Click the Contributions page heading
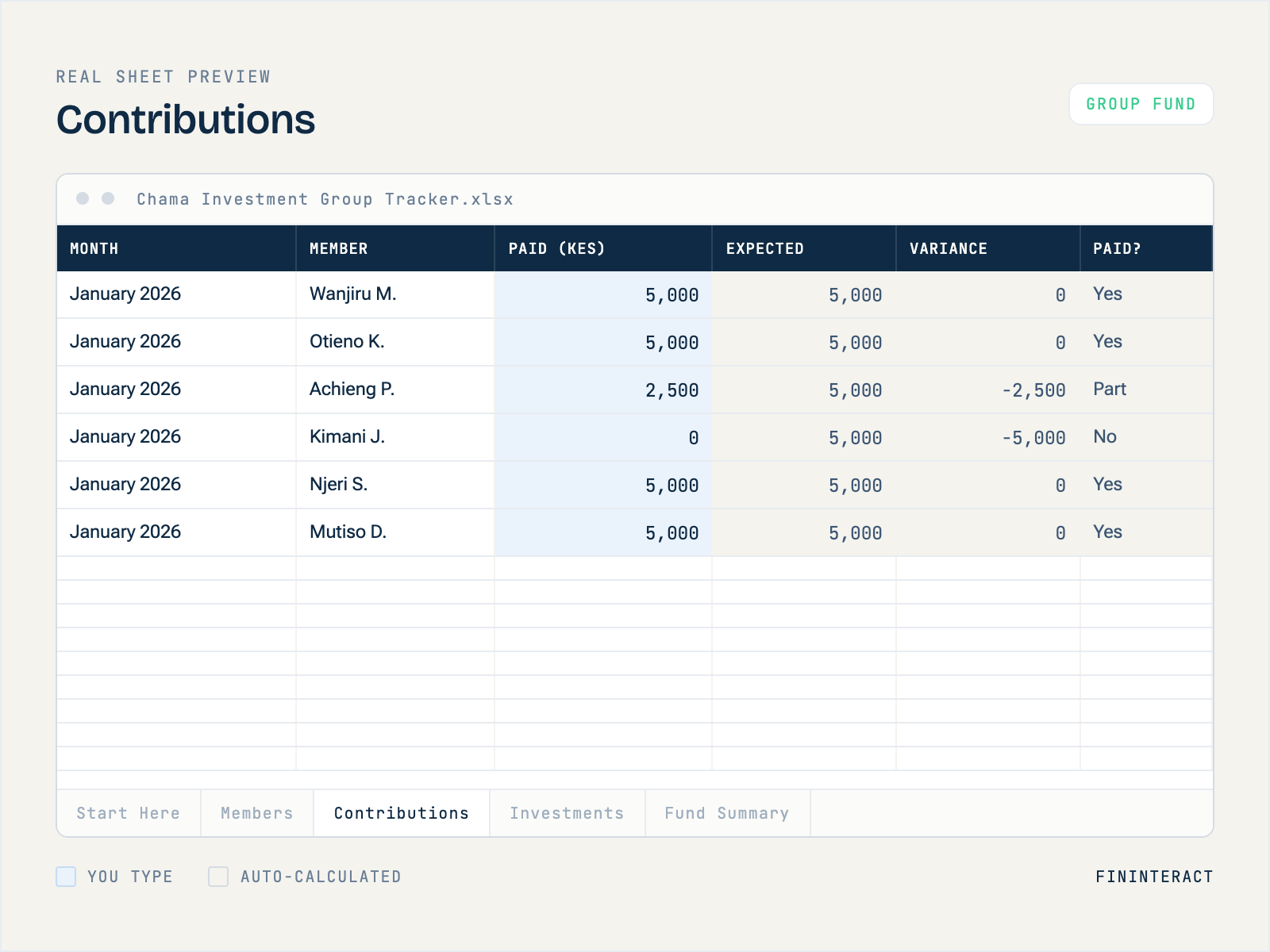Screen dimensions: 1270x952 pyautogui.click(x=186, y=120)
